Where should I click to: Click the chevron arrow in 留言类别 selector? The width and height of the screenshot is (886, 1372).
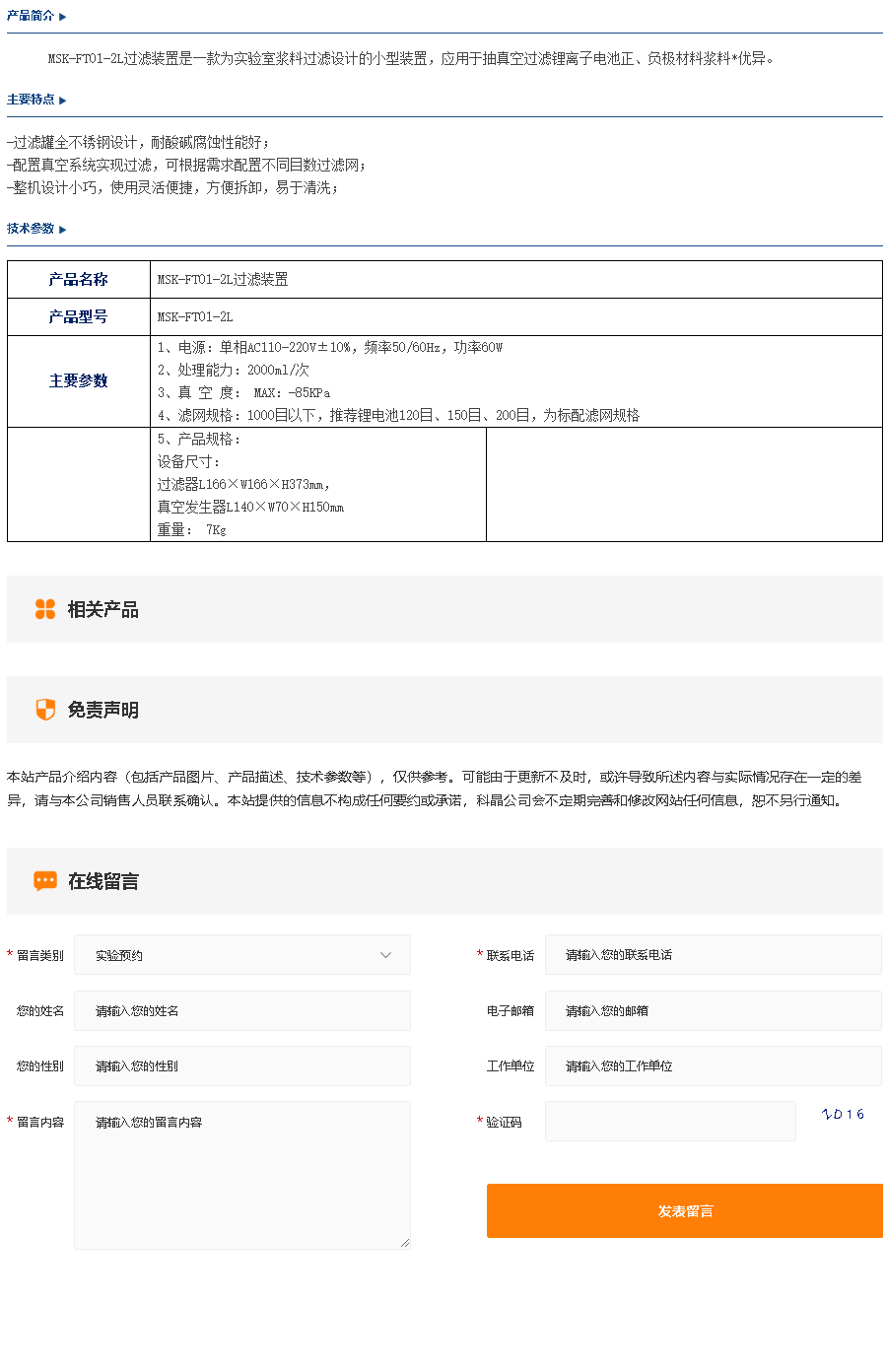[385, 955]
